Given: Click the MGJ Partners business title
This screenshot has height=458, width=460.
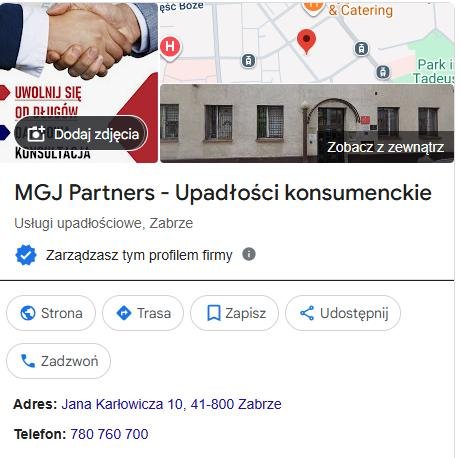Looking at the screenshot, I should pyautogui.click(x=223, y=193).
